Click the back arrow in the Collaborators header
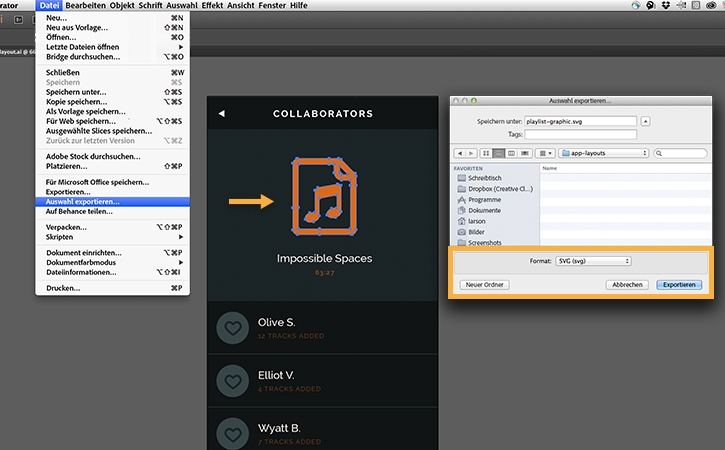The height and width of the screenshot is (450, 725). point(222,113)
